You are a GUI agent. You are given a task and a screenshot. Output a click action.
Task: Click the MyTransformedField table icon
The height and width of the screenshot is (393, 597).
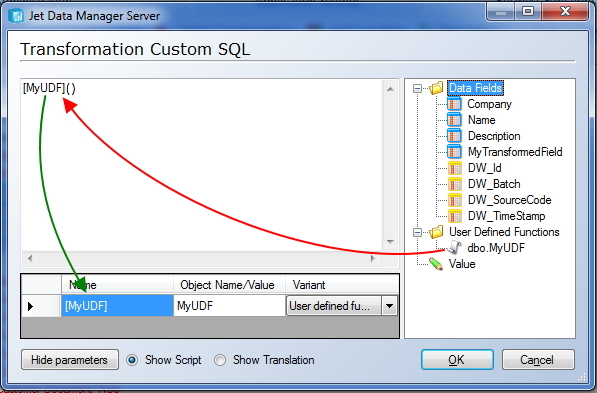tap(454, 152)
